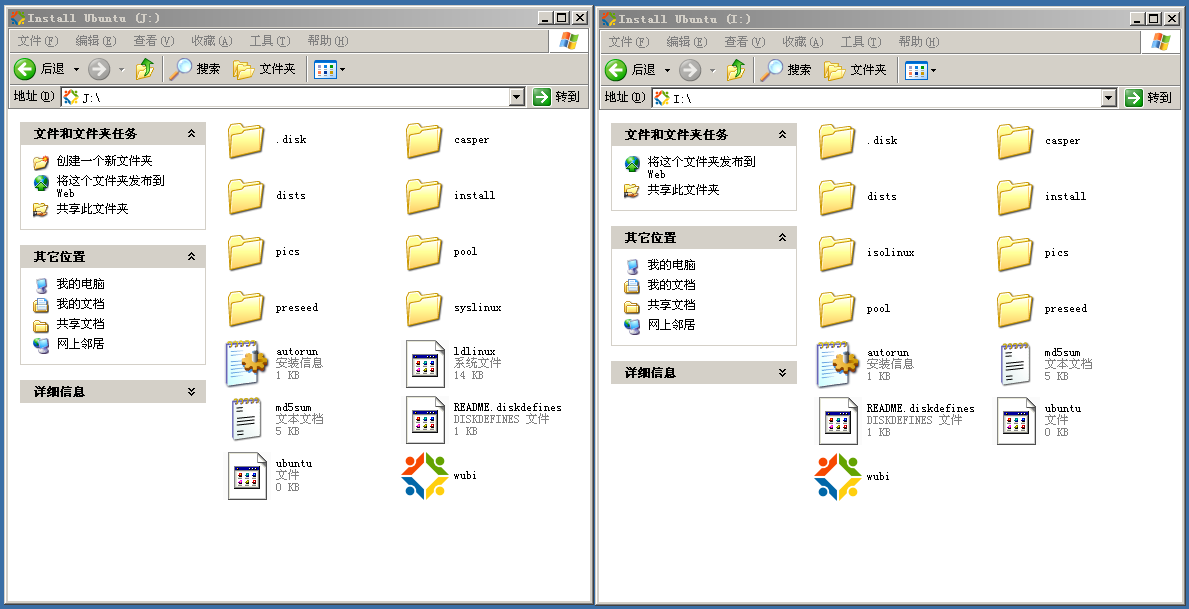Open 帮助(H) menu in I: window

click(919, 42)
